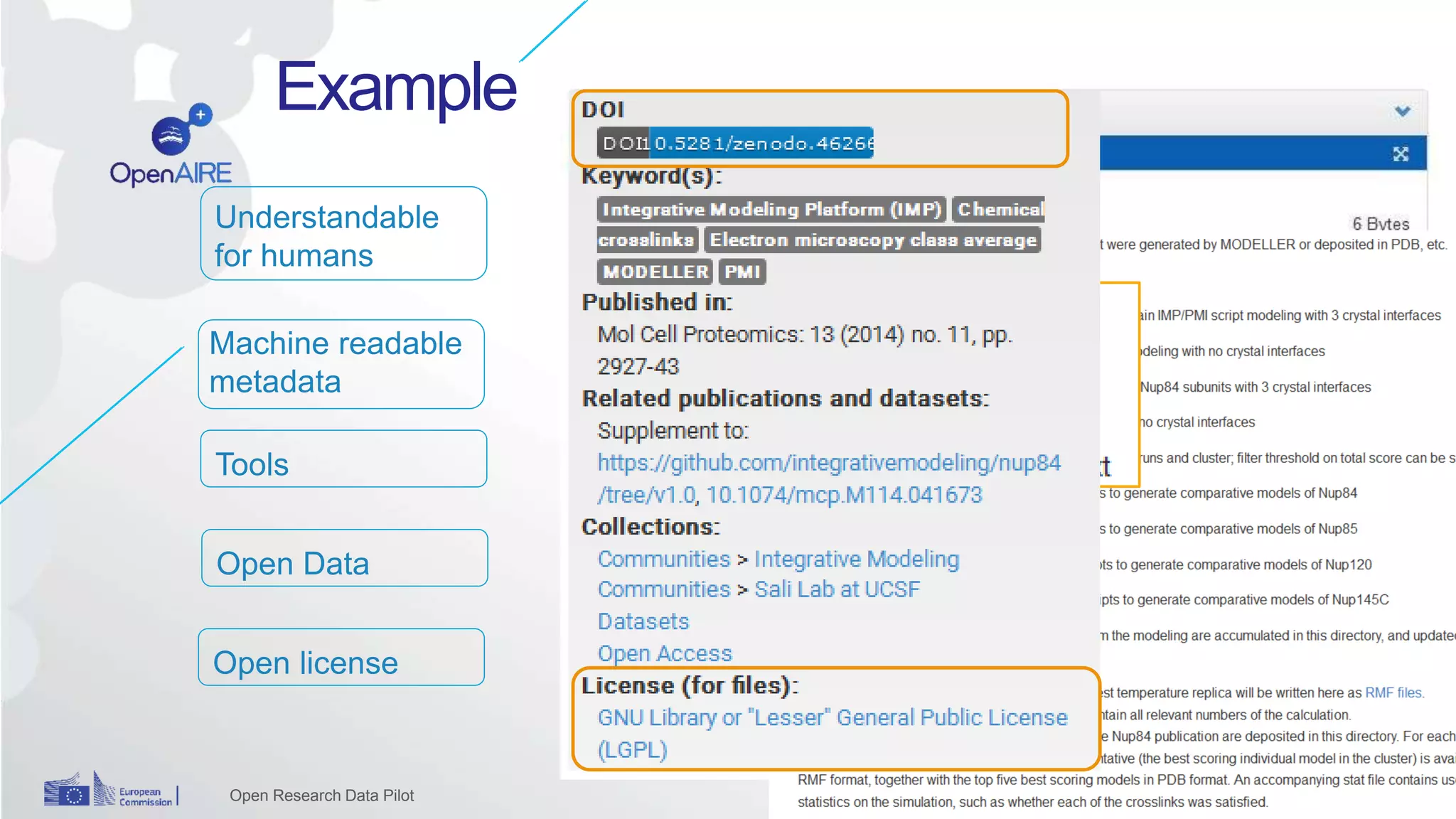Click 'Related publications and datasets:' heading
The width and height of the screenshot is (1456, 819).
[786, 398]
